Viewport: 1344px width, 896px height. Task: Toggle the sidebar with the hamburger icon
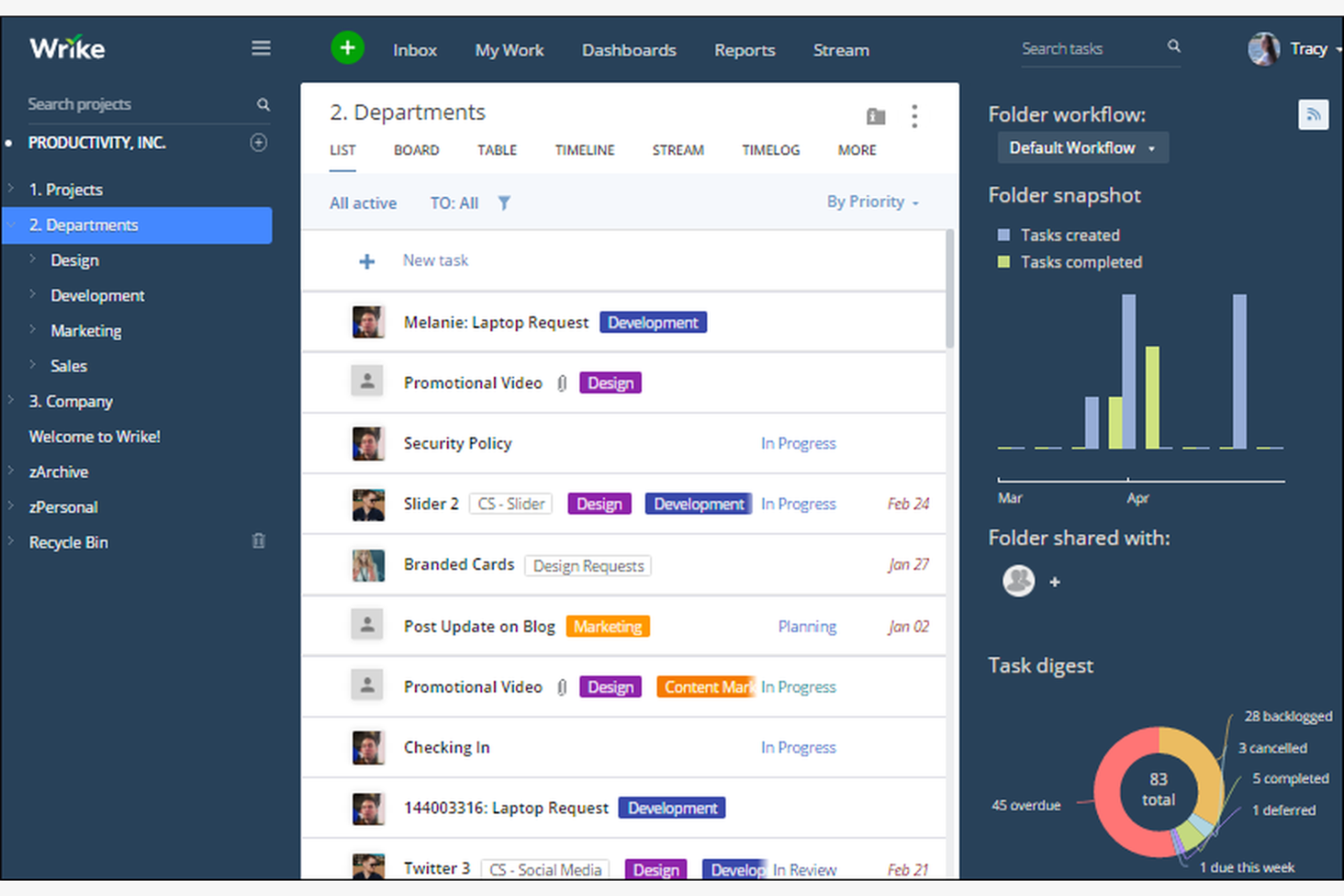pyautogui.click(x=261, y=47)
